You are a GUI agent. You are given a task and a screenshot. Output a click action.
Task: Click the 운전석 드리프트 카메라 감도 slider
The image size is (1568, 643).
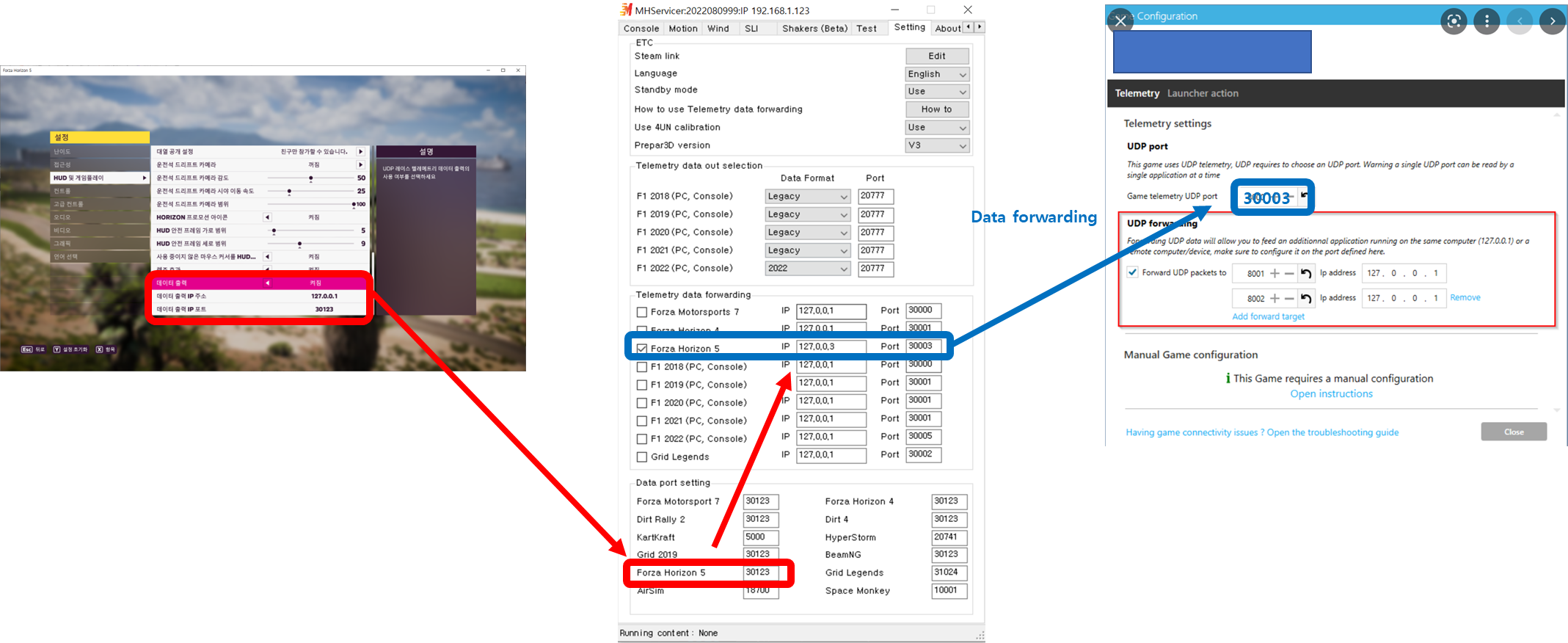pos(311,178)
